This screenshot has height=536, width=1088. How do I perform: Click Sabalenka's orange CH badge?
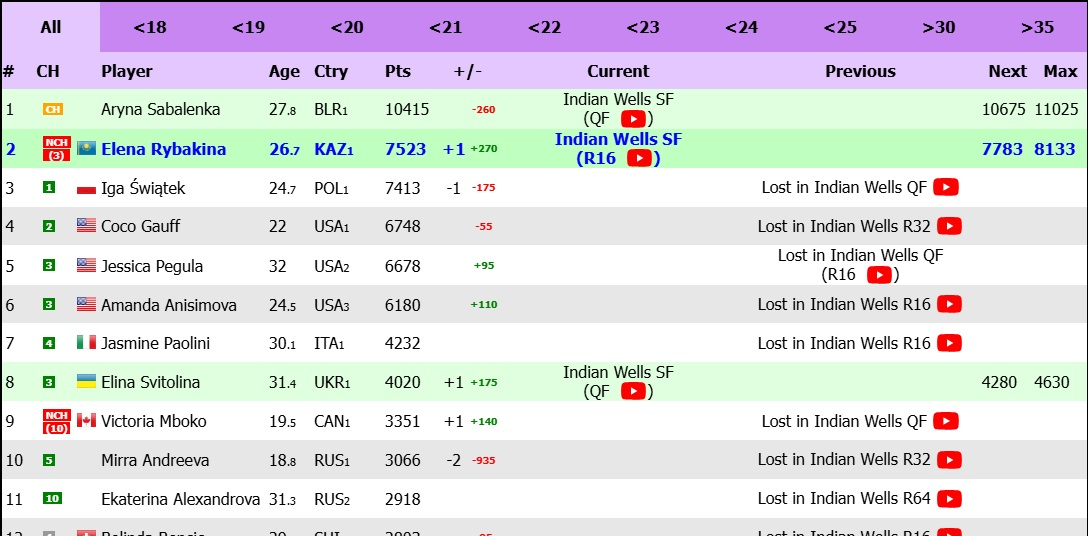click(53, 109)
